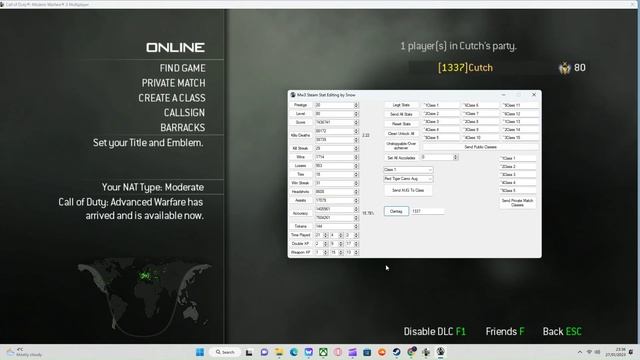The height and width of the screenshot is (360, 640).
Task: Click the public class 10 name field
Action: (x=480, y=138)
